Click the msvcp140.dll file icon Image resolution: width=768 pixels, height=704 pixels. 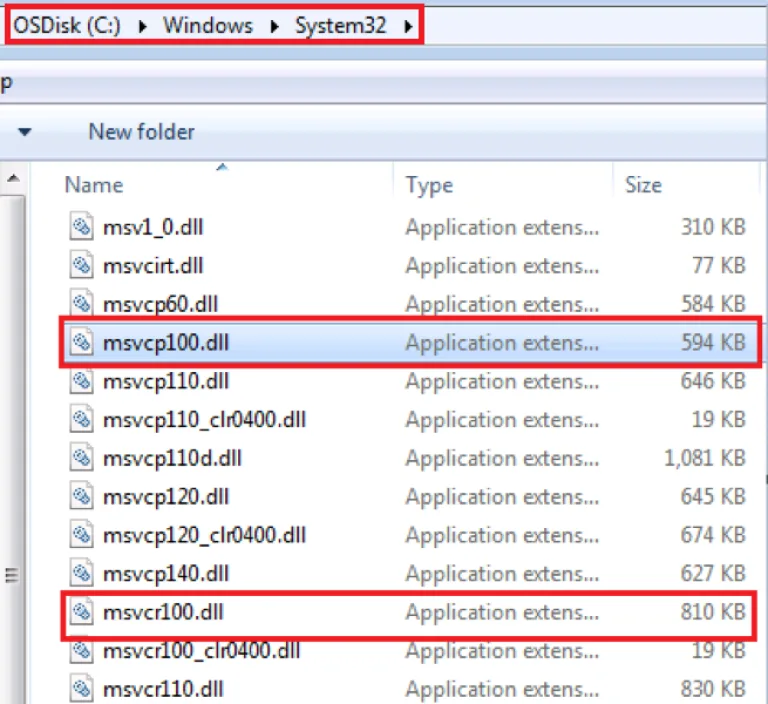point(81,573)
